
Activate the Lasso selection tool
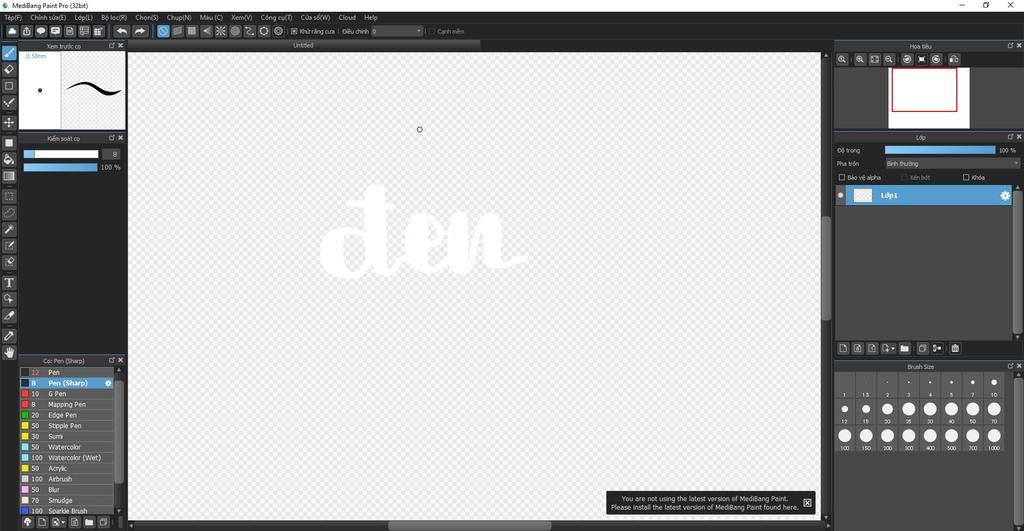point(9,213)
